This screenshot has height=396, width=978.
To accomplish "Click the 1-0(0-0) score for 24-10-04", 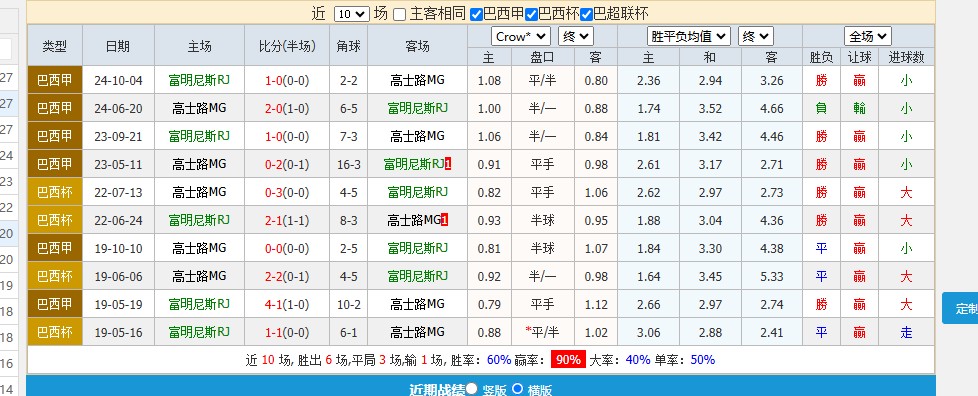I will (x=287, y=80).
